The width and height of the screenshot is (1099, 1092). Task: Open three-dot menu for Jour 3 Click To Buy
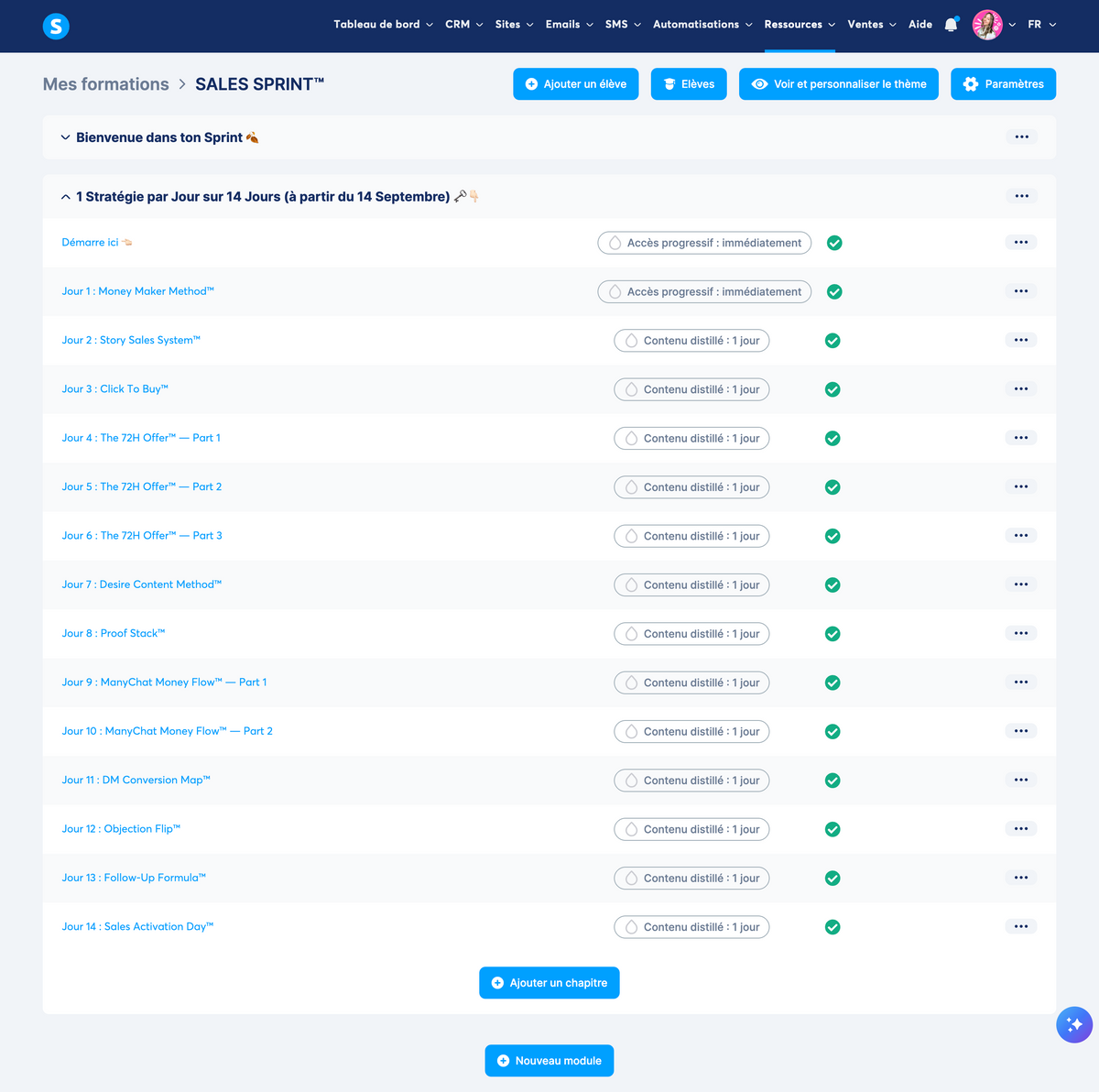(1021, 389)
